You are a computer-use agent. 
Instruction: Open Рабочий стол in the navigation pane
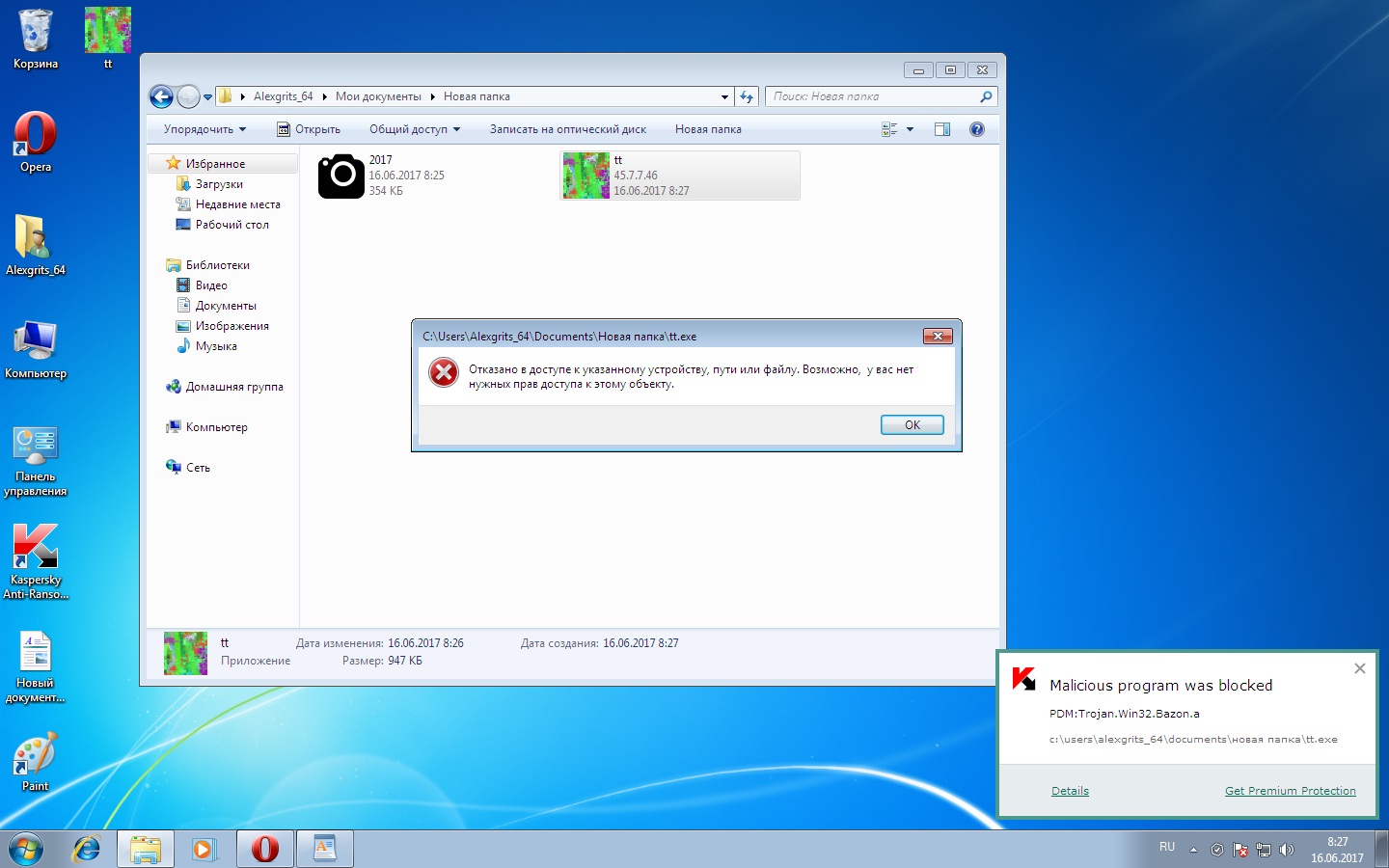coord(231,225)
